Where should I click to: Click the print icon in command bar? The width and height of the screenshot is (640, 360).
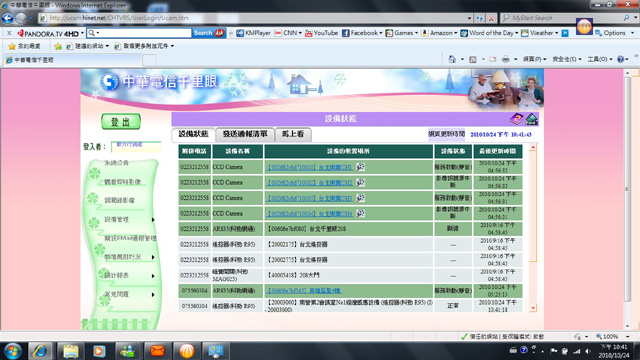(505, 60)
